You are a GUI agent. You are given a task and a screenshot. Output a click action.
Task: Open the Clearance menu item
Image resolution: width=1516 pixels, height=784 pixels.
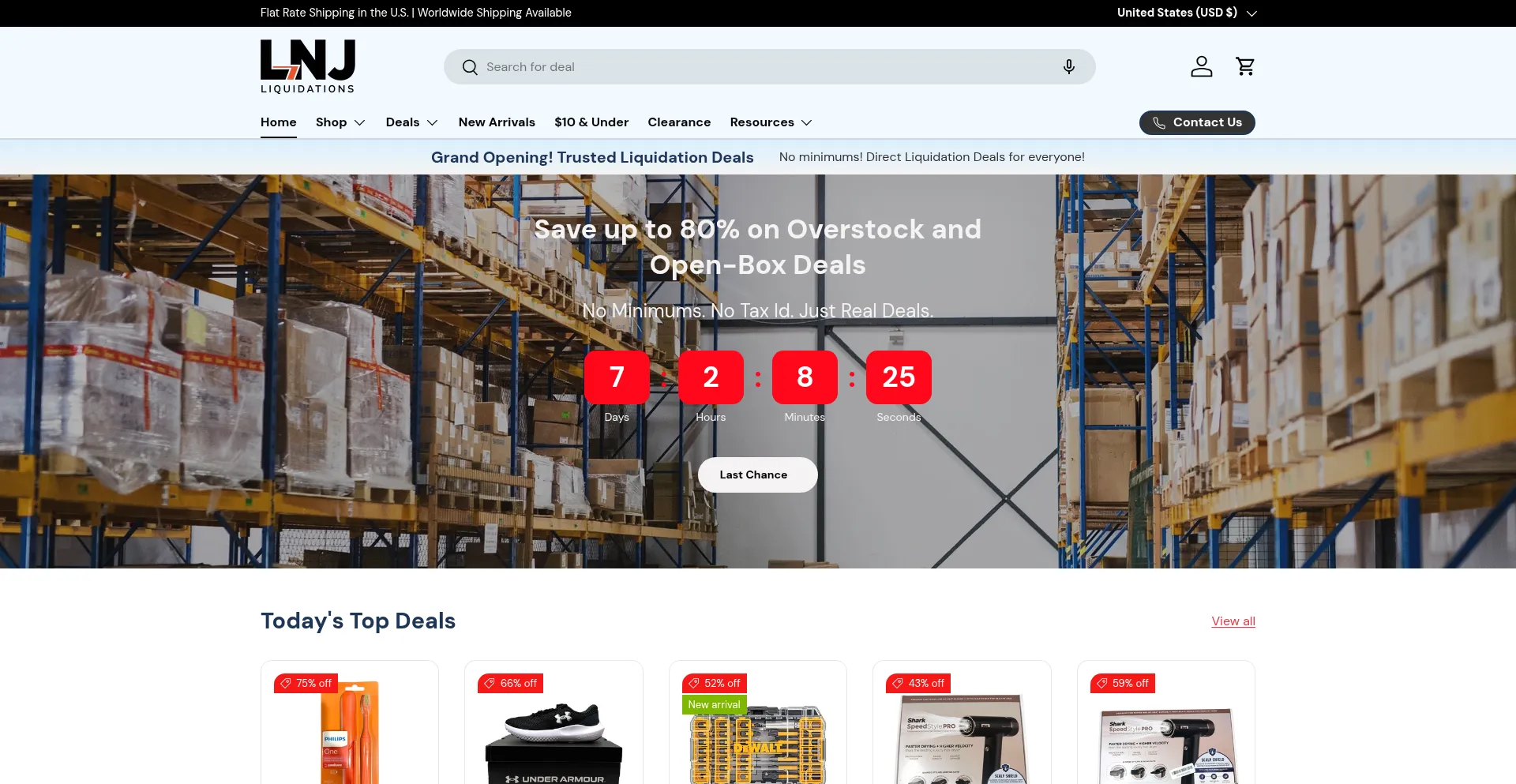pyautogui.click(x=679, y=122)
